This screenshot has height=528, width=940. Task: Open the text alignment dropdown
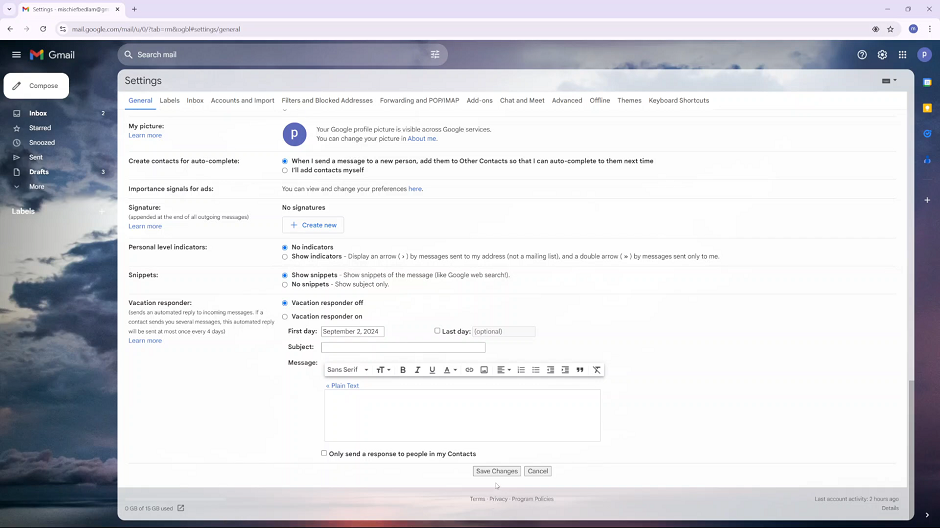pos(504,370)
